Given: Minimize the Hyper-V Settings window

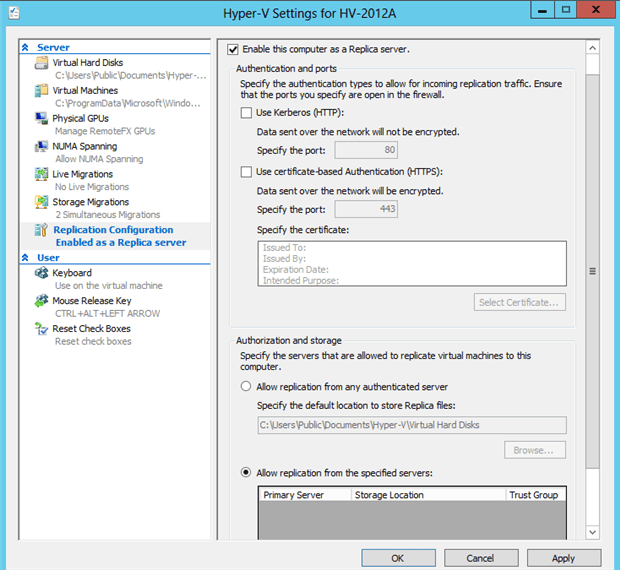Looking at the screenshot, I should click(542, 10).
